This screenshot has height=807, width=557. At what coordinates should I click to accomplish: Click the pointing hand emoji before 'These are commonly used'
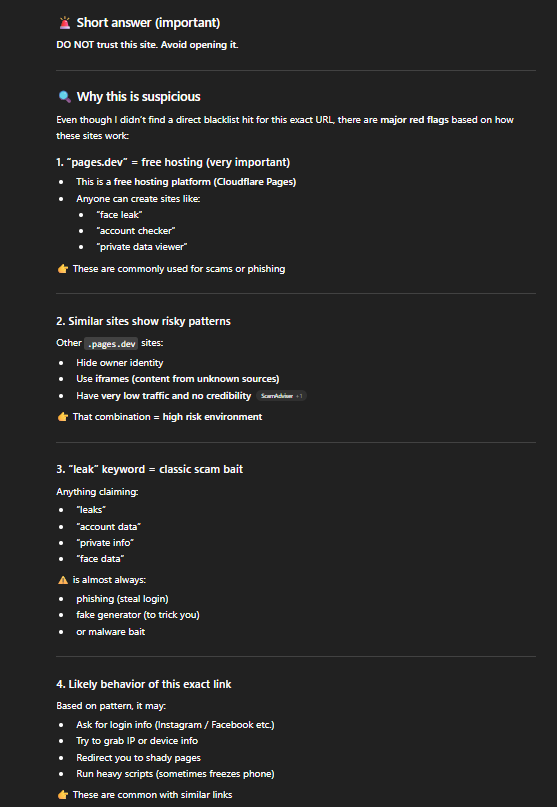click(x=63, y=269)
